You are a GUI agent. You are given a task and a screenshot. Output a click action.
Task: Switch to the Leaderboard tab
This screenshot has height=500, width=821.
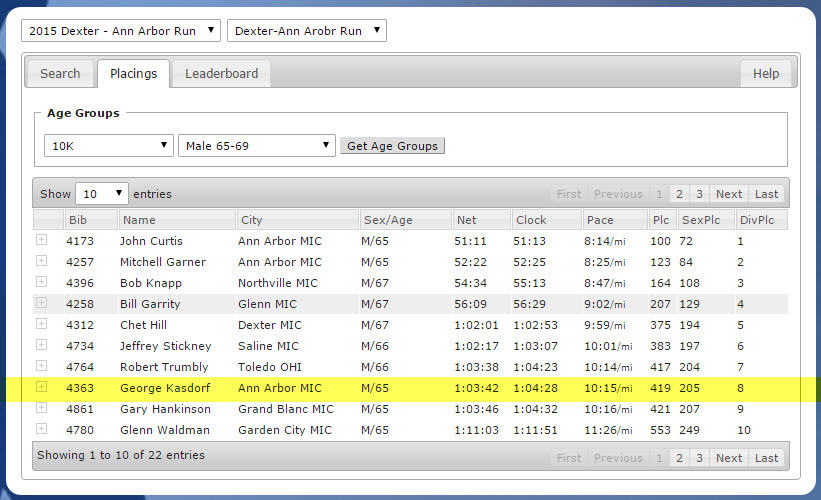coord(221,74)
